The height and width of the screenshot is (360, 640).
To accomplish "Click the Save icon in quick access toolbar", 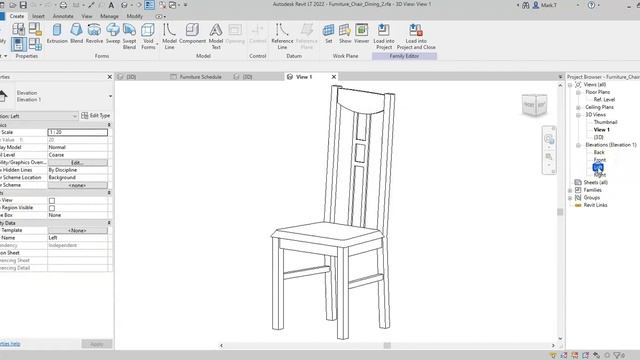I will [x=23, y=5].
